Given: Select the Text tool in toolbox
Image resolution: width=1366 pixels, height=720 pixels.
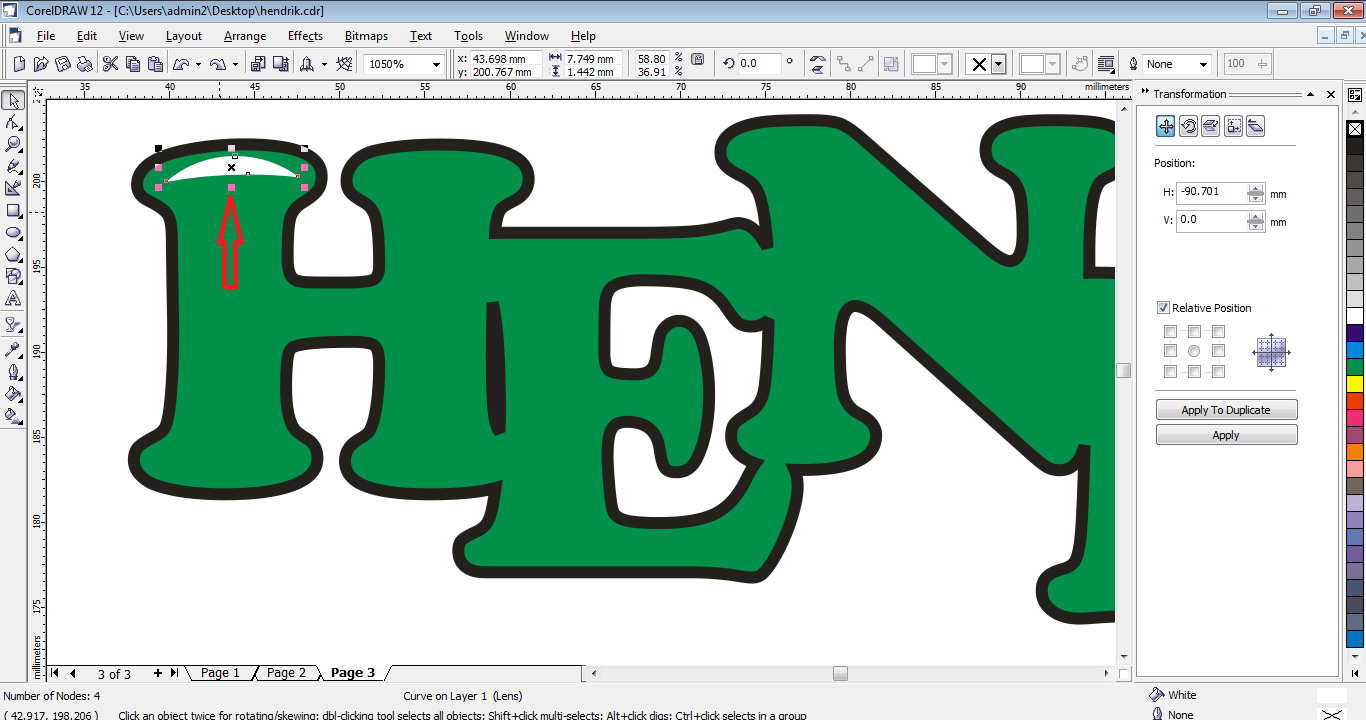Looking at the screenshot, I should pyautogui.click(x=13, y=298).
